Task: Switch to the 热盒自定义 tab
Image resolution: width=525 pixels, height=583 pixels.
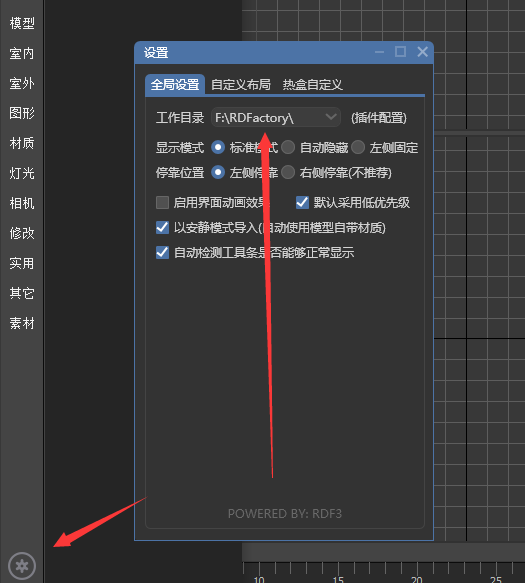Action: (x=312, y=85)
